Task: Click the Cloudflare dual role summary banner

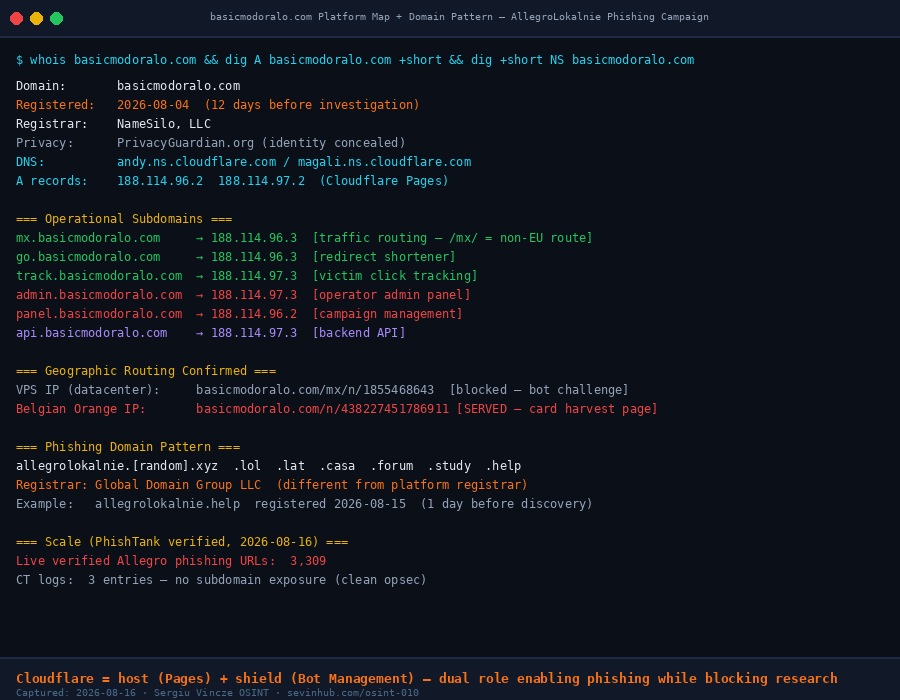Action: pyautogui.click(x=426, y=678)
